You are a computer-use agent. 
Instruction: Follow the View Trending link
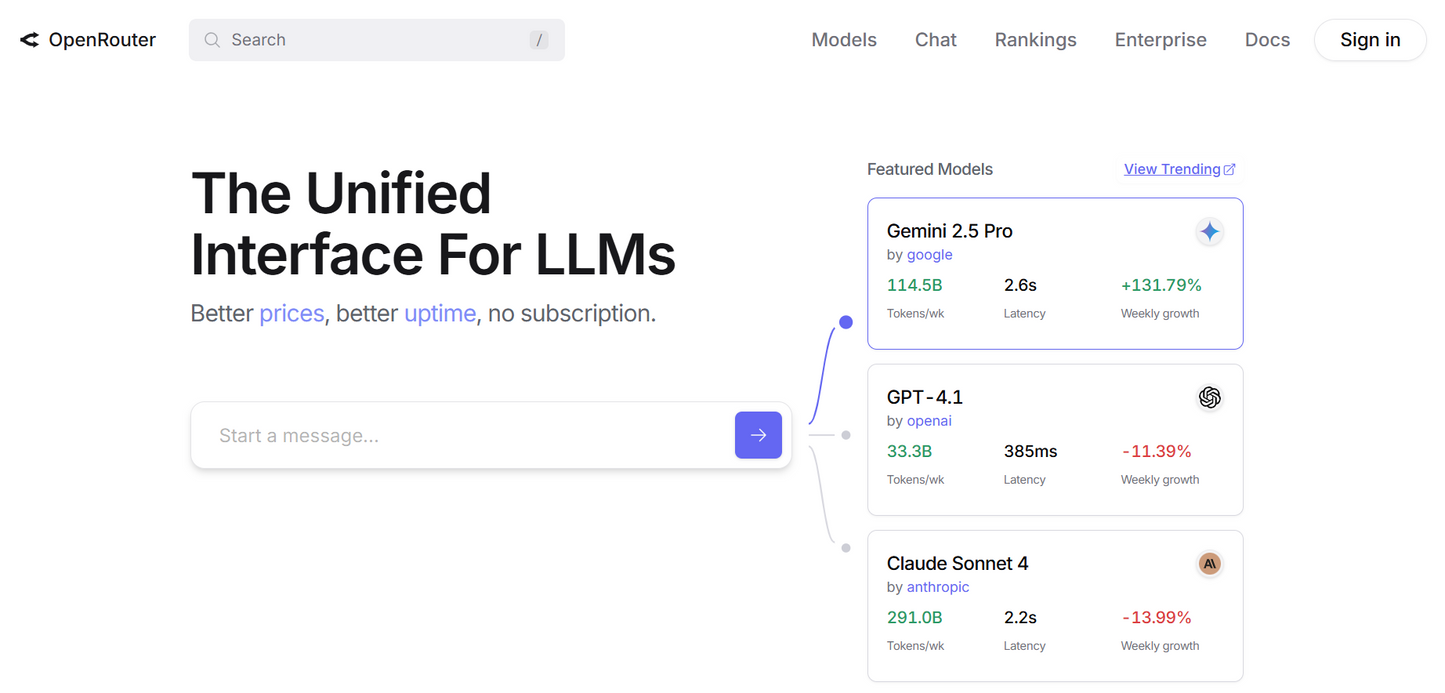[1171, 170]
